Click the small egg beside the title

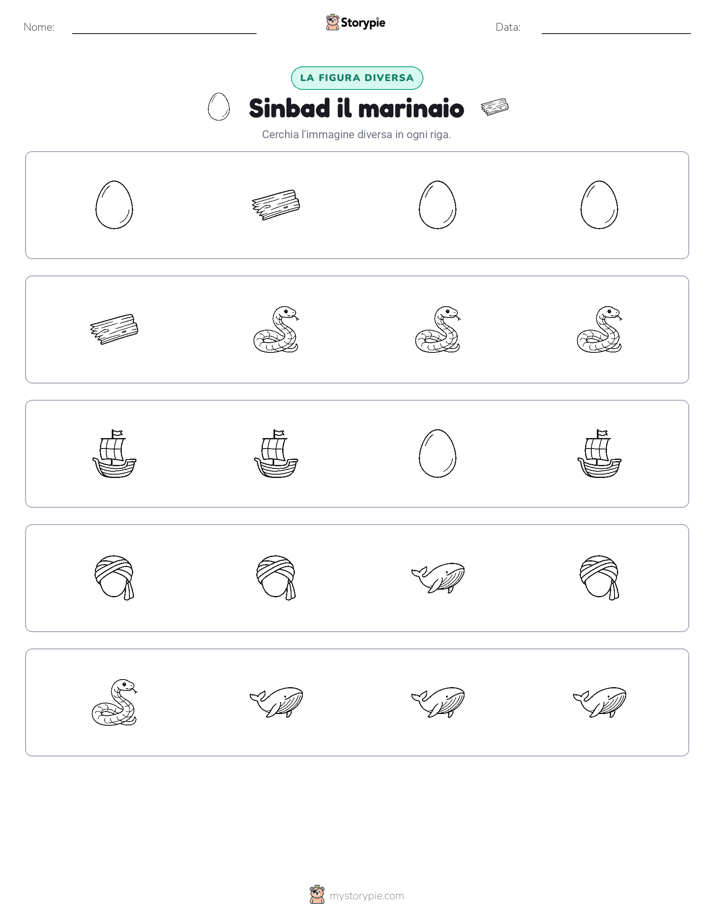point(219,107)
